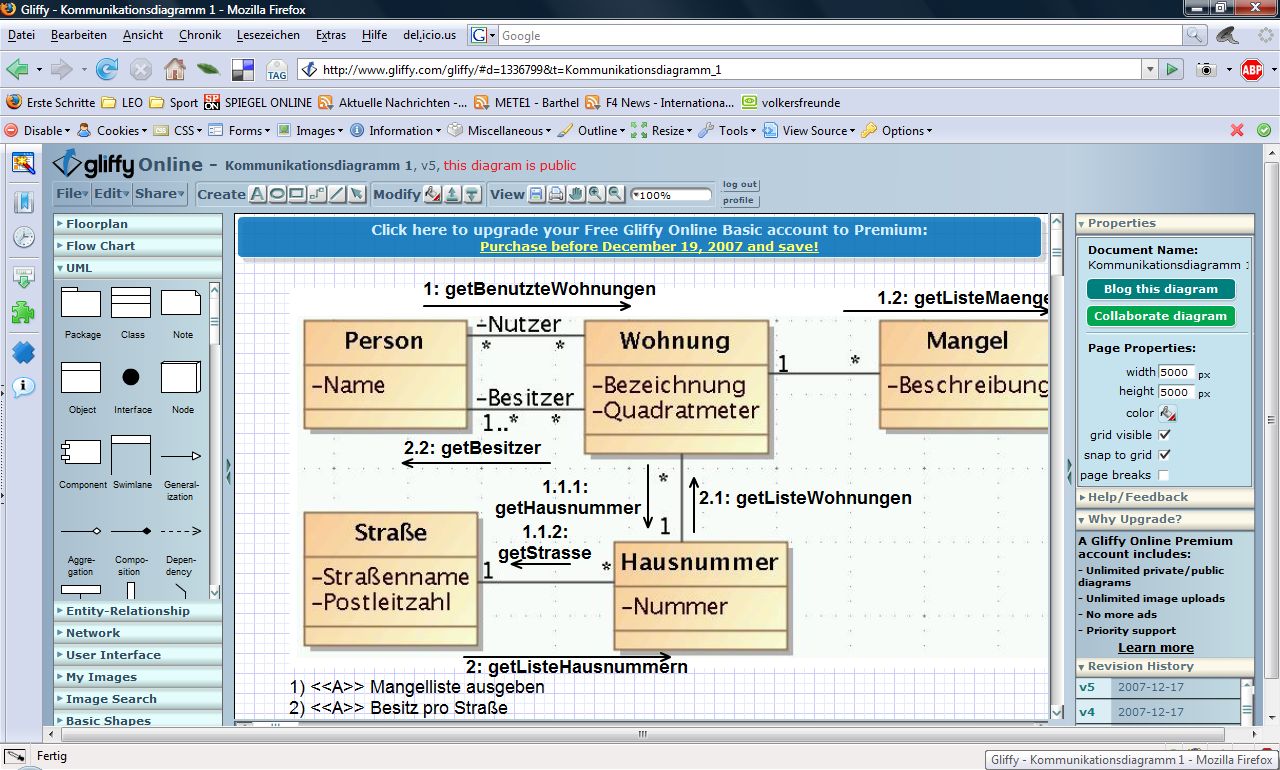Toggle the grid visible checkbox

[1164, 435]
